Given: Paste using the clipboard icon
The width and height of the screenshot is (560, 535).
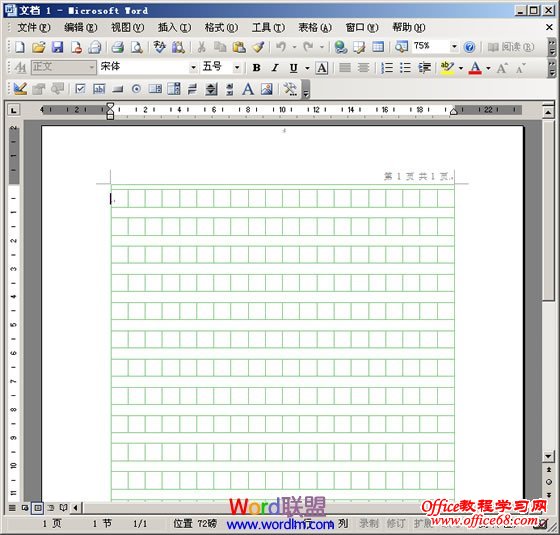Looking at the screenshot, I should [x=239, y=47].
